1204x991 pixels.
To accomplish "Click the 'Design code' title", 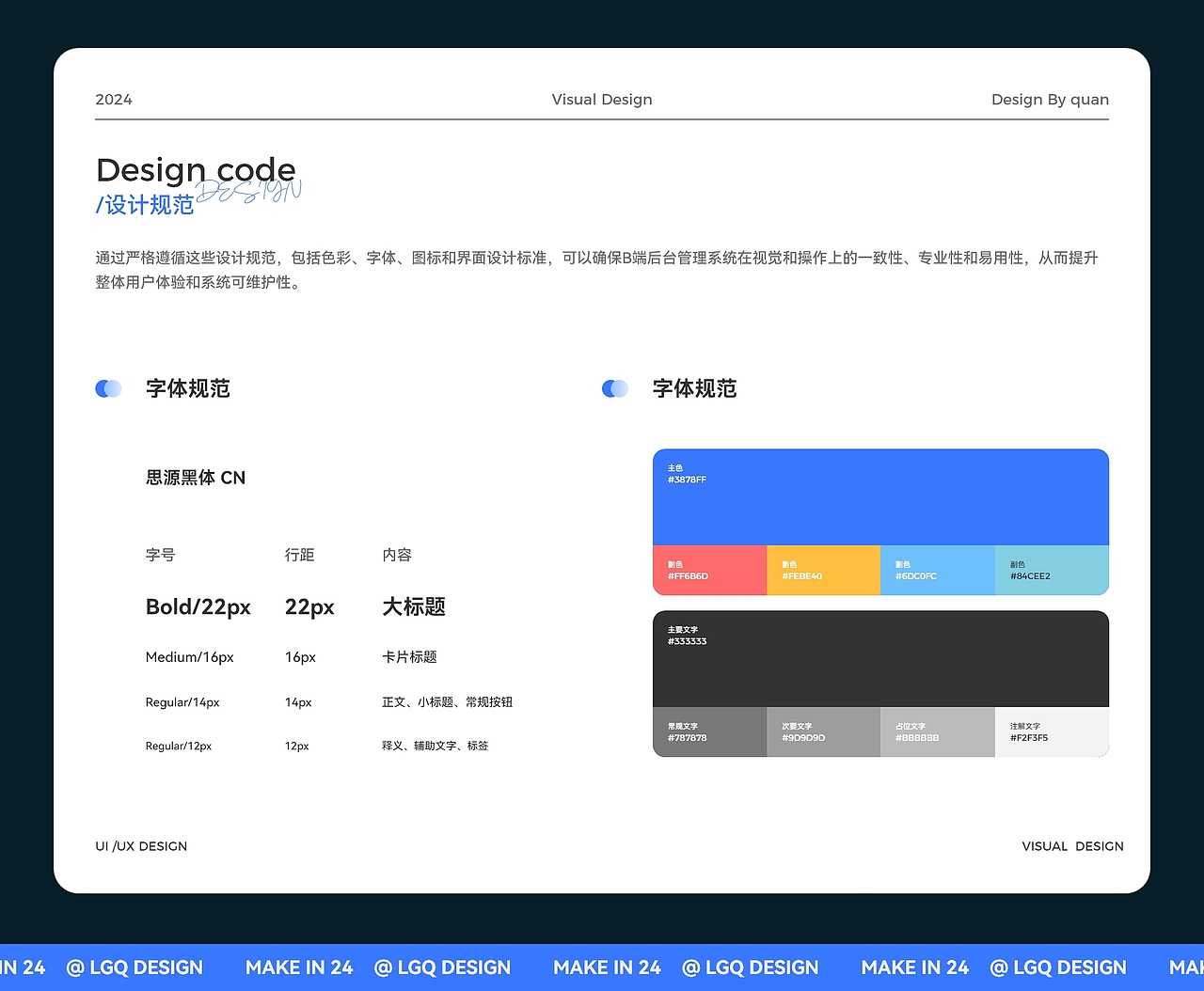I will point(196,170).
